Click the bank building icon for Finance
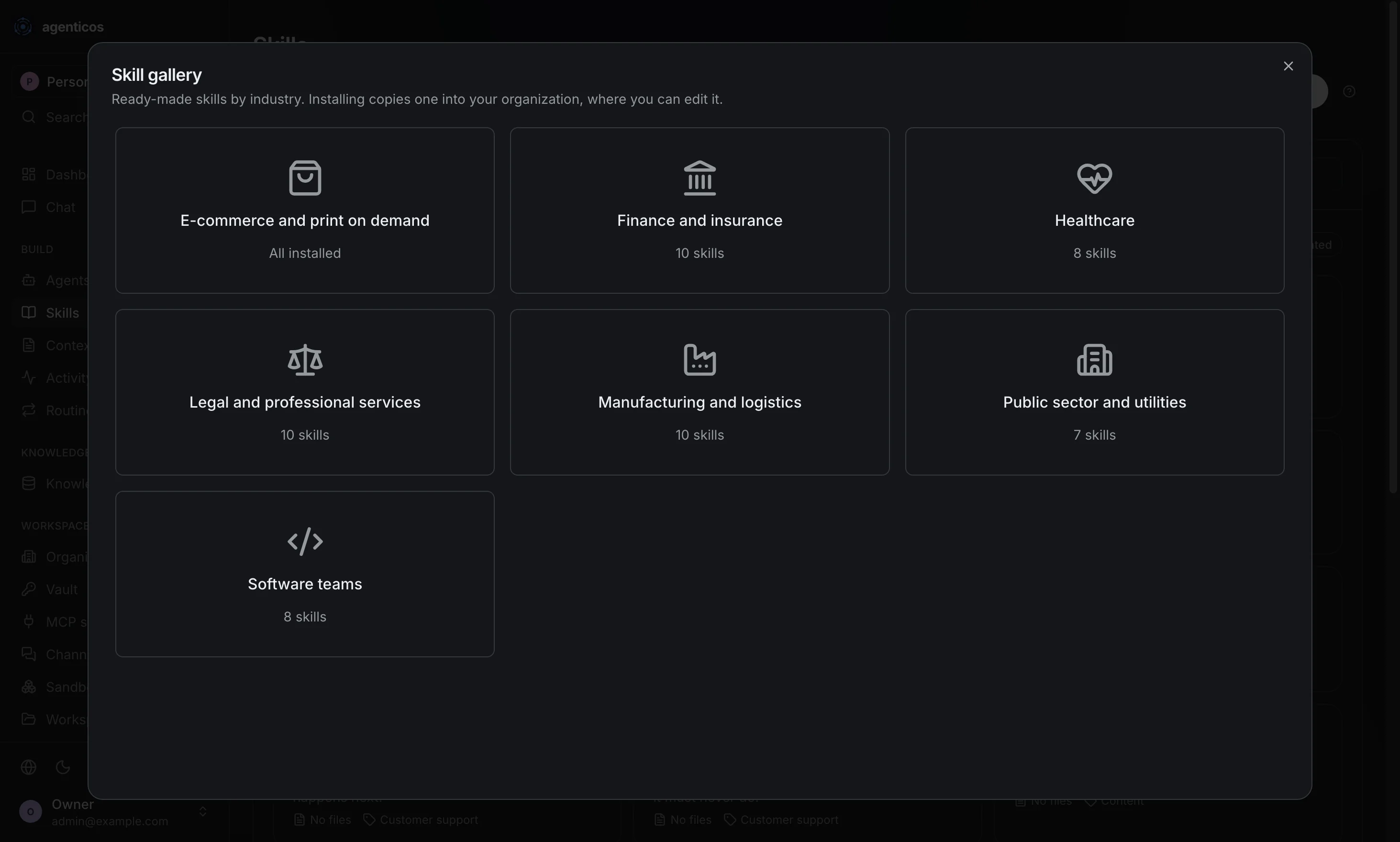This screenshot has height=842, width=1400. (700, 177)
